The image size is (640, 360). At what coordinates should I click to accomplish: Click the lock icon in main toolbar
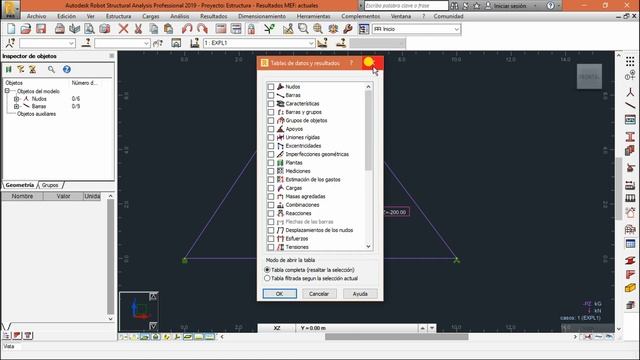coord(251,29)
